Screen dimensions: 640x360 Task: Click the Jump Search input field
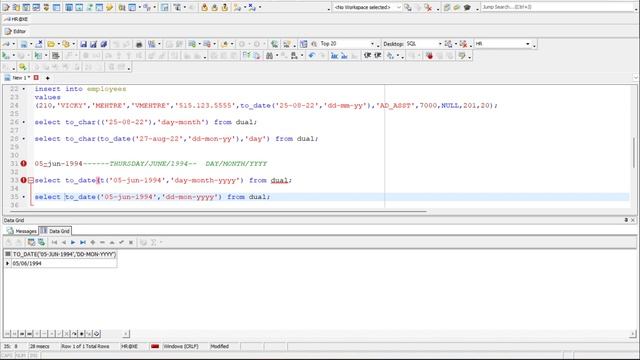[x=557, y=7]
